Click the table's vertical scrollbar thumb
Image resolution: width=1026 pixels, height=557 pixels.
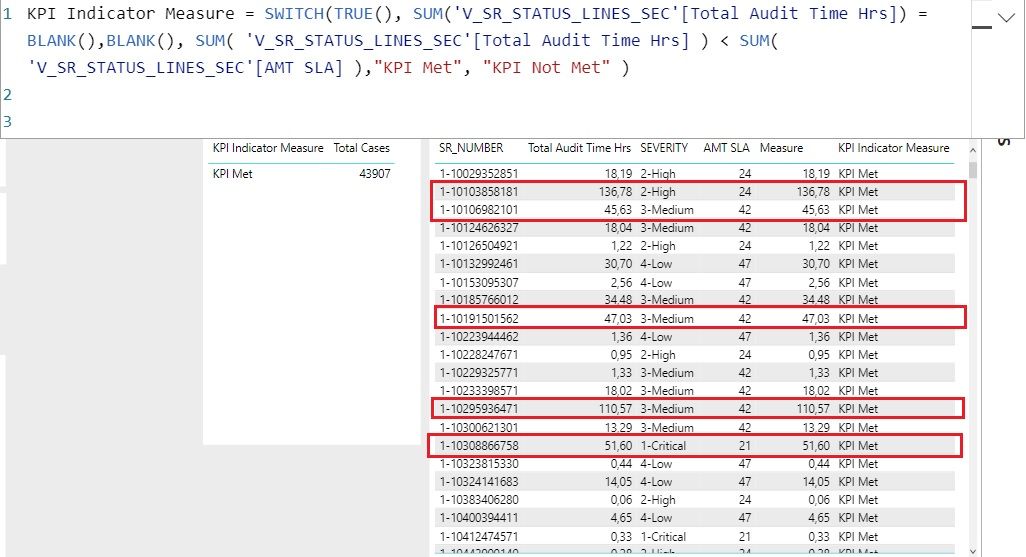click(x=973, y=170)
